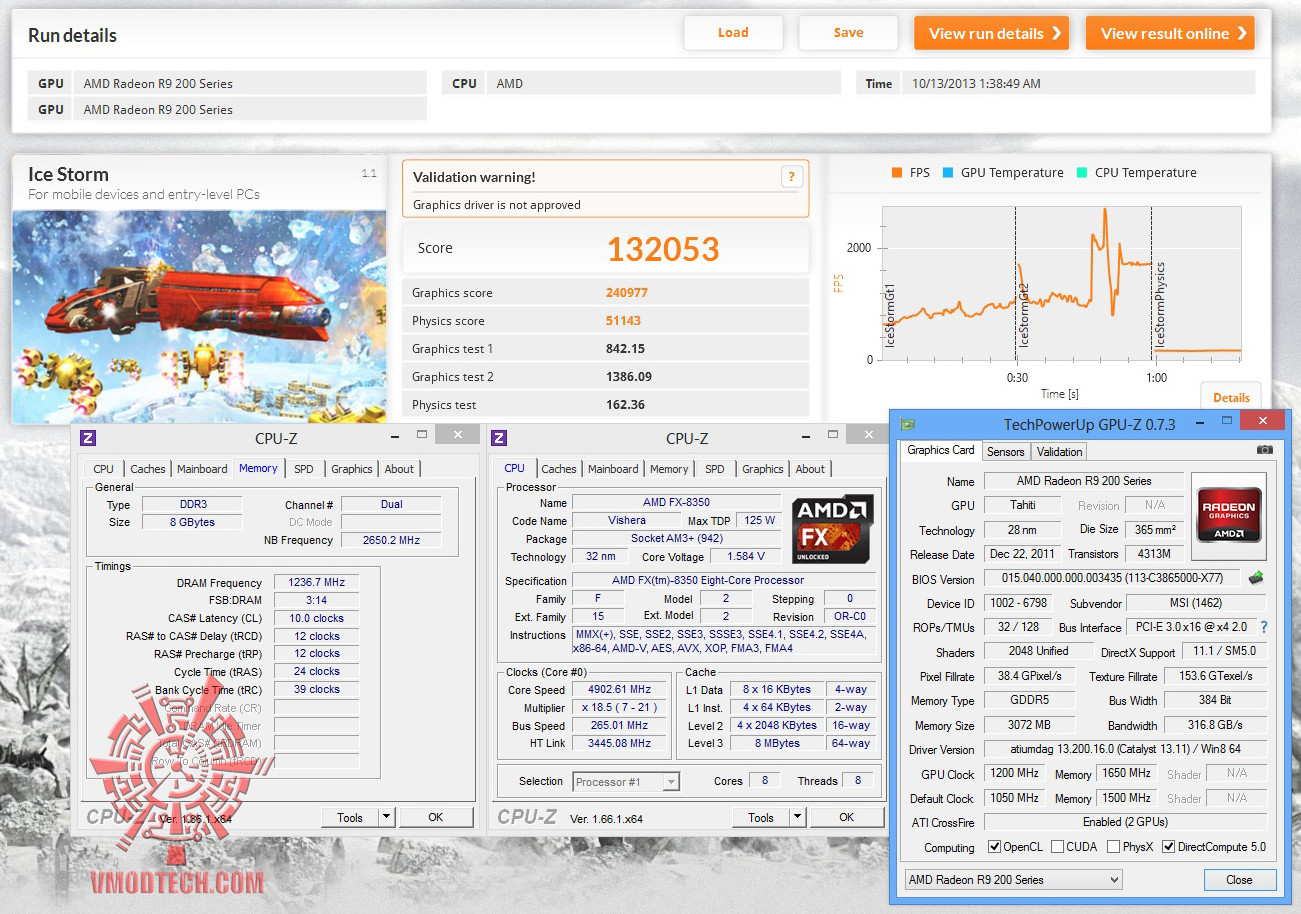
Task: Click the GPU field showing Tahiti
Action: click(1023, 506)
